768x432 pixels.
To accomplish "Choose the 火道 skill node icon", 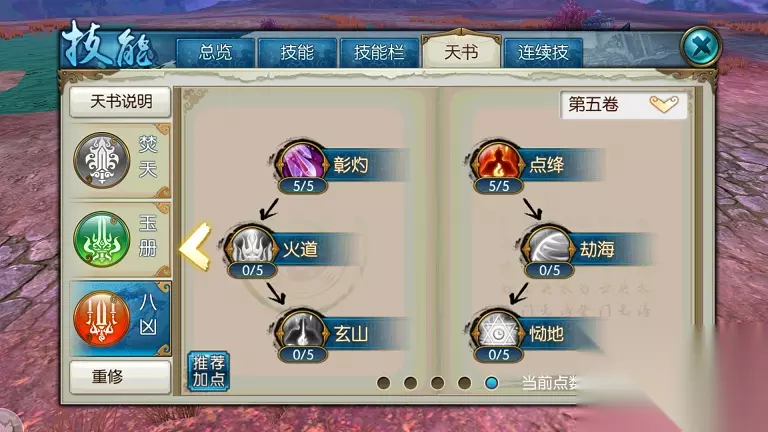I will (252, 247).
